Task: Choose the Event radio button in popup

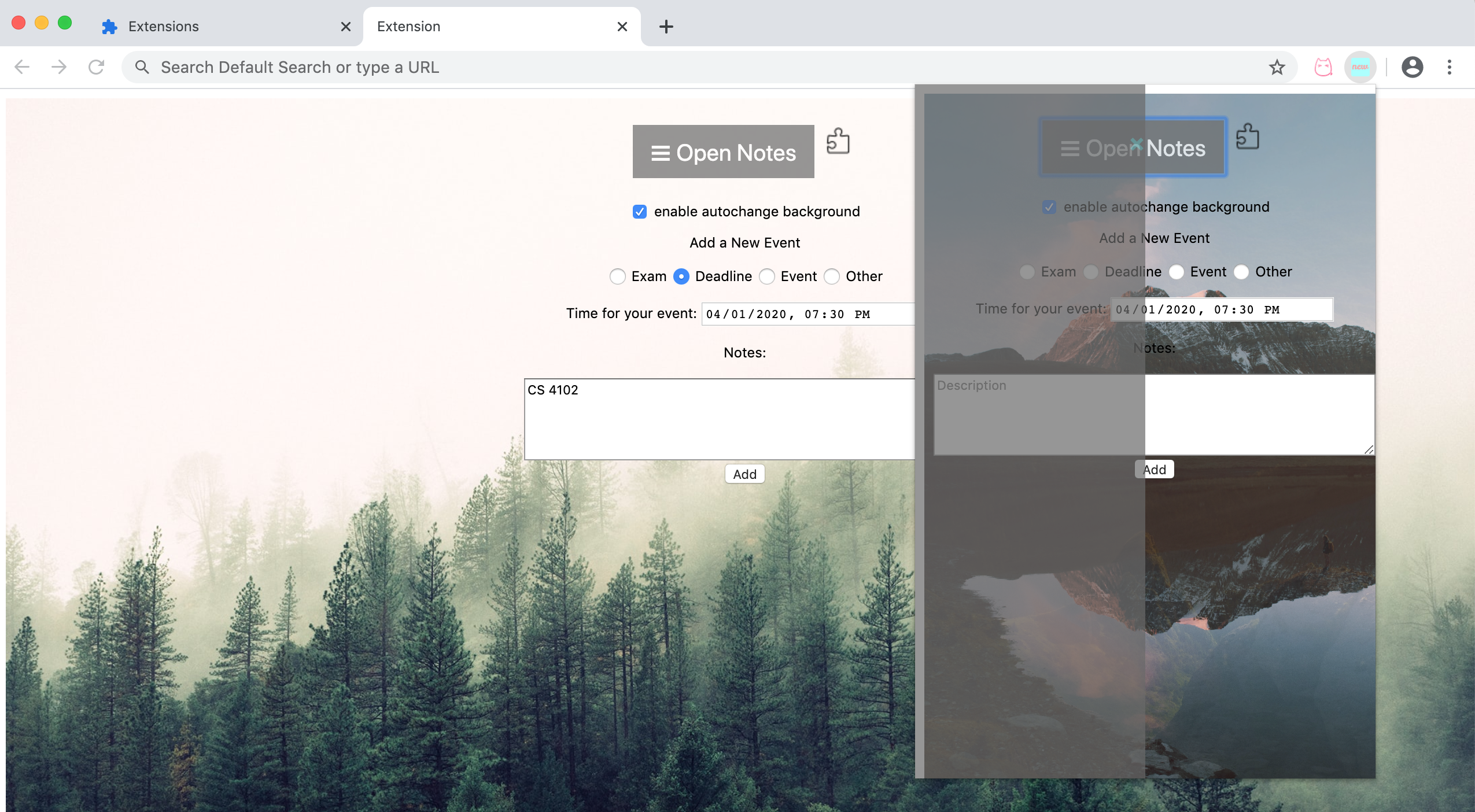Action: pyautogui.click(x=1177, y=272)
